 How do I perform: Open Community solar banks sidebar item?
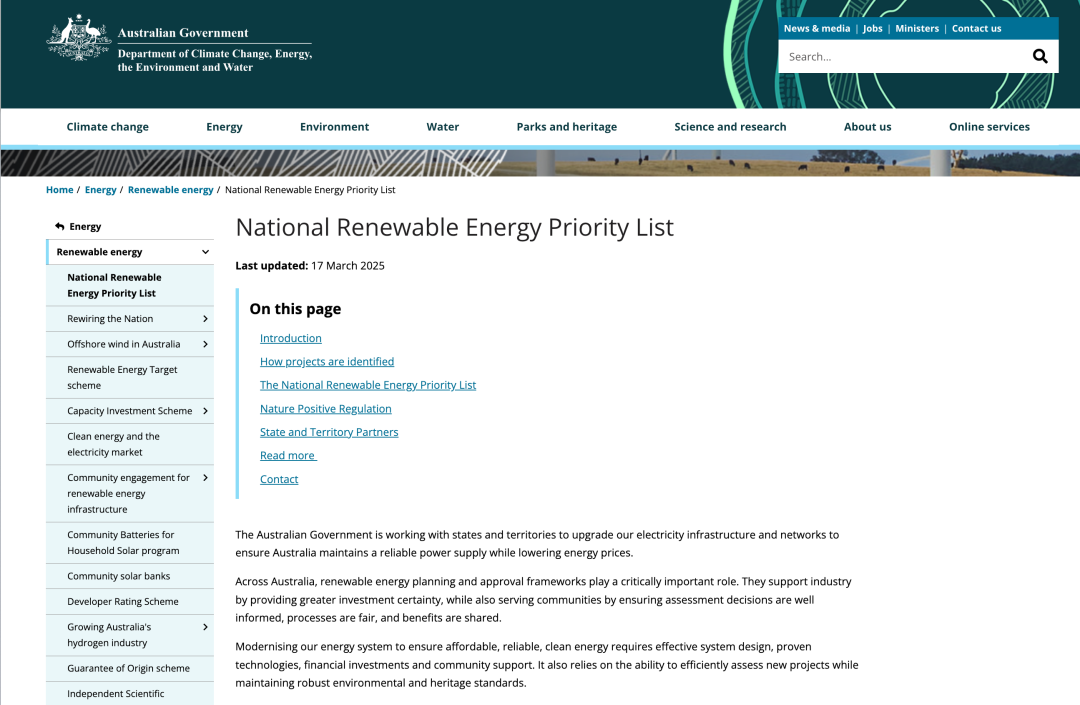click(118, 576)
